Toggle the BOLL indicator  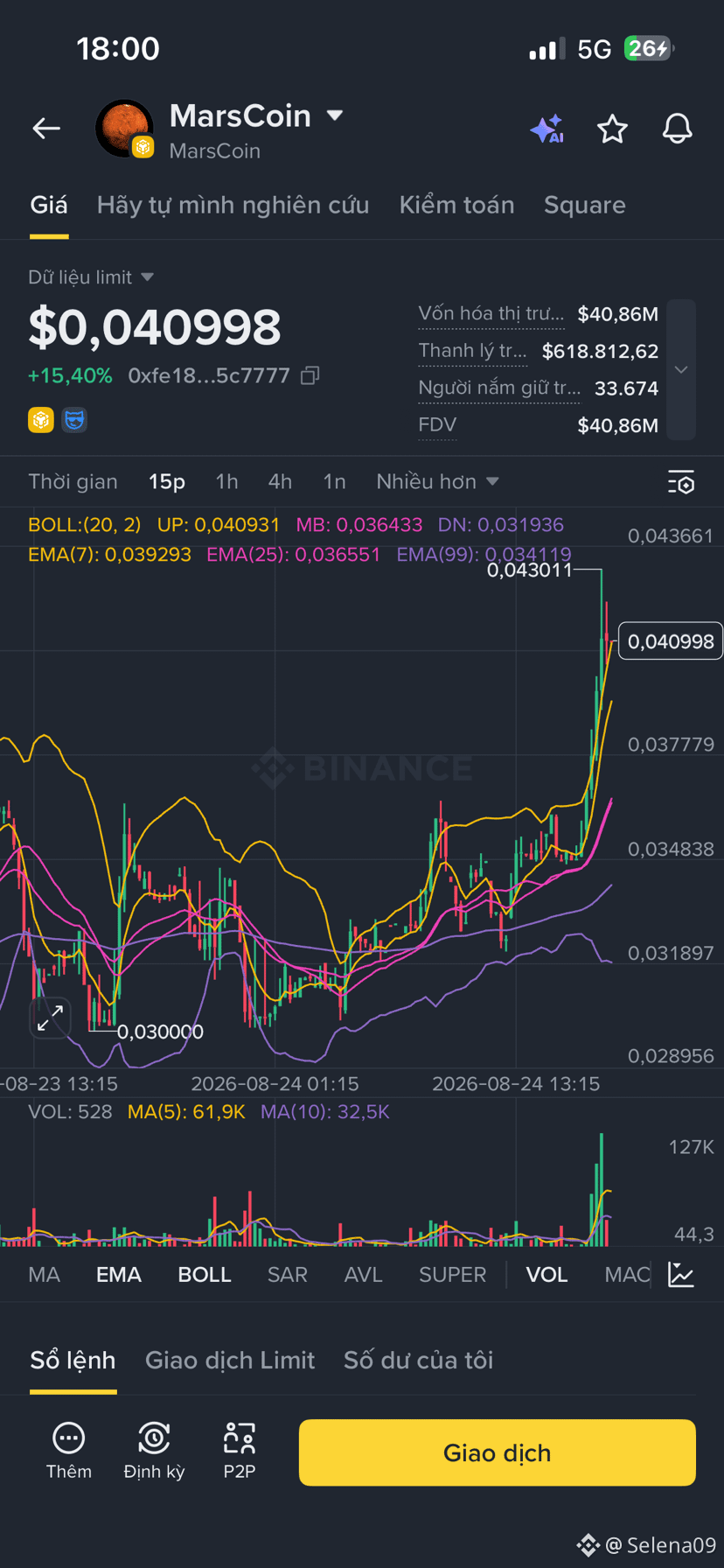[x=205, y=1274]
